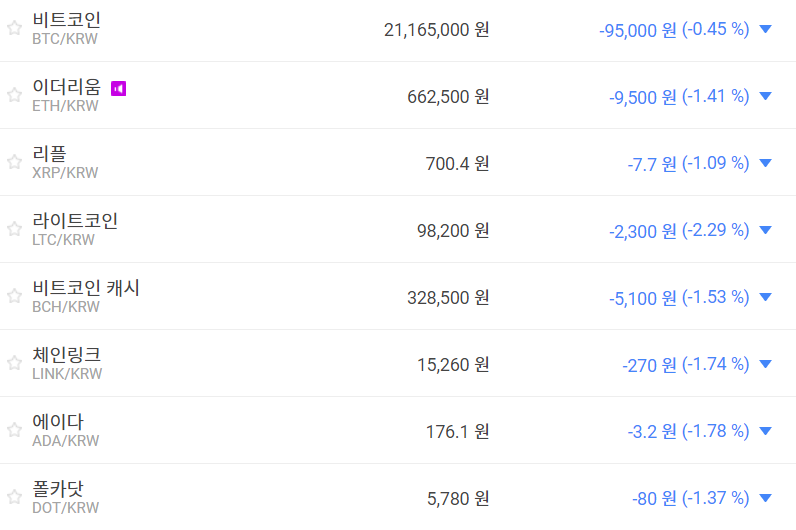Expand the 비트코인 row dropdown arrow

pos(766,29)
